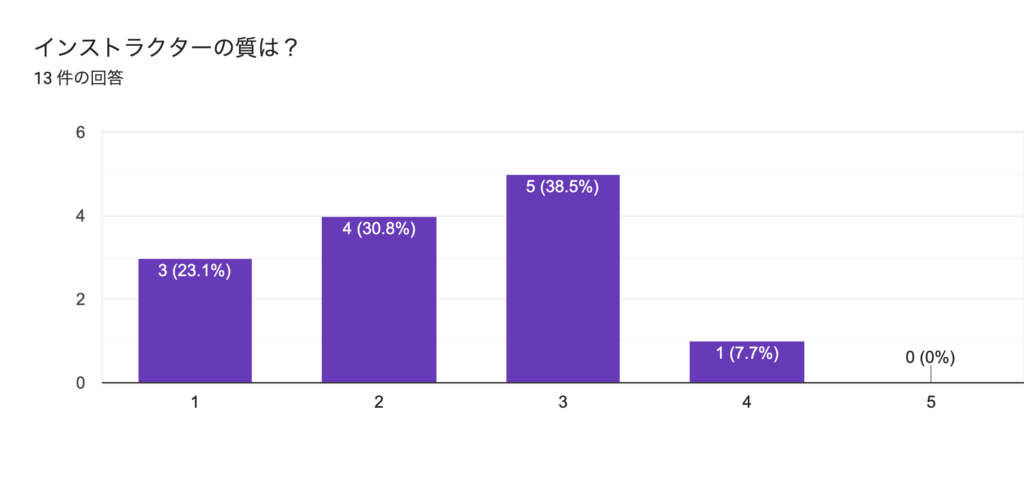The width and height of the screenshot is (1024, 487).
Task: Click the 1 (7.7%) data label
Action: [x=747, y=352]
